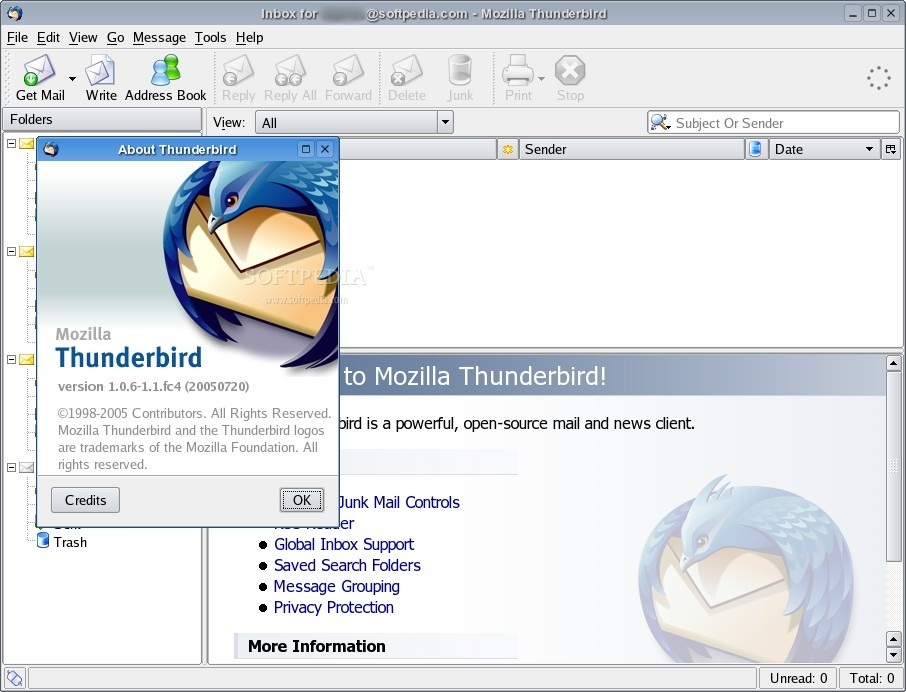Click the activity throbber icon
Image resolution: width=906 pixels, height=692 pixels.
pyautogui.click(x=878, y=78)
